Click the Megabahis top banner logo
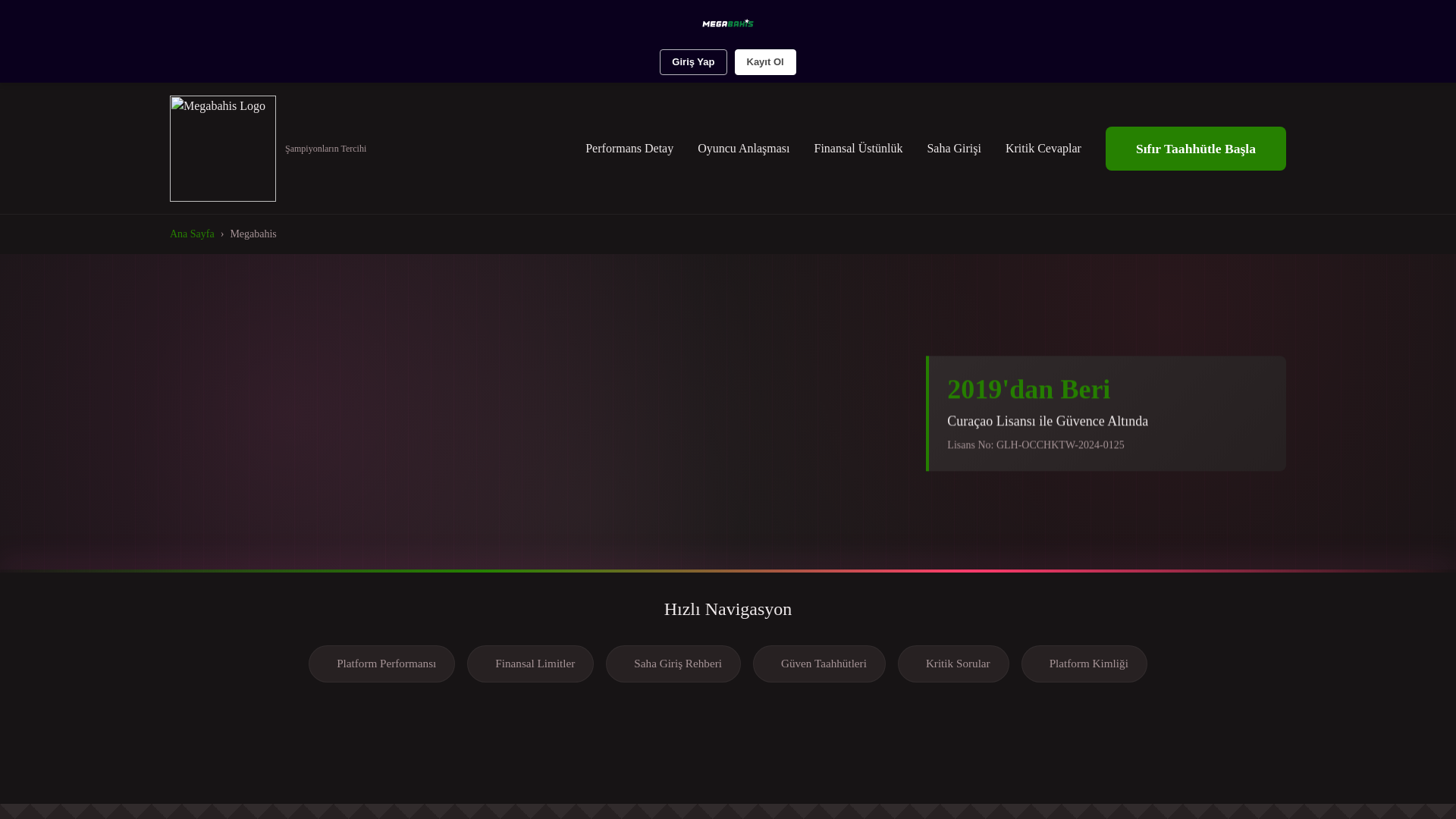1456x819 pixels. click(728, 24)
